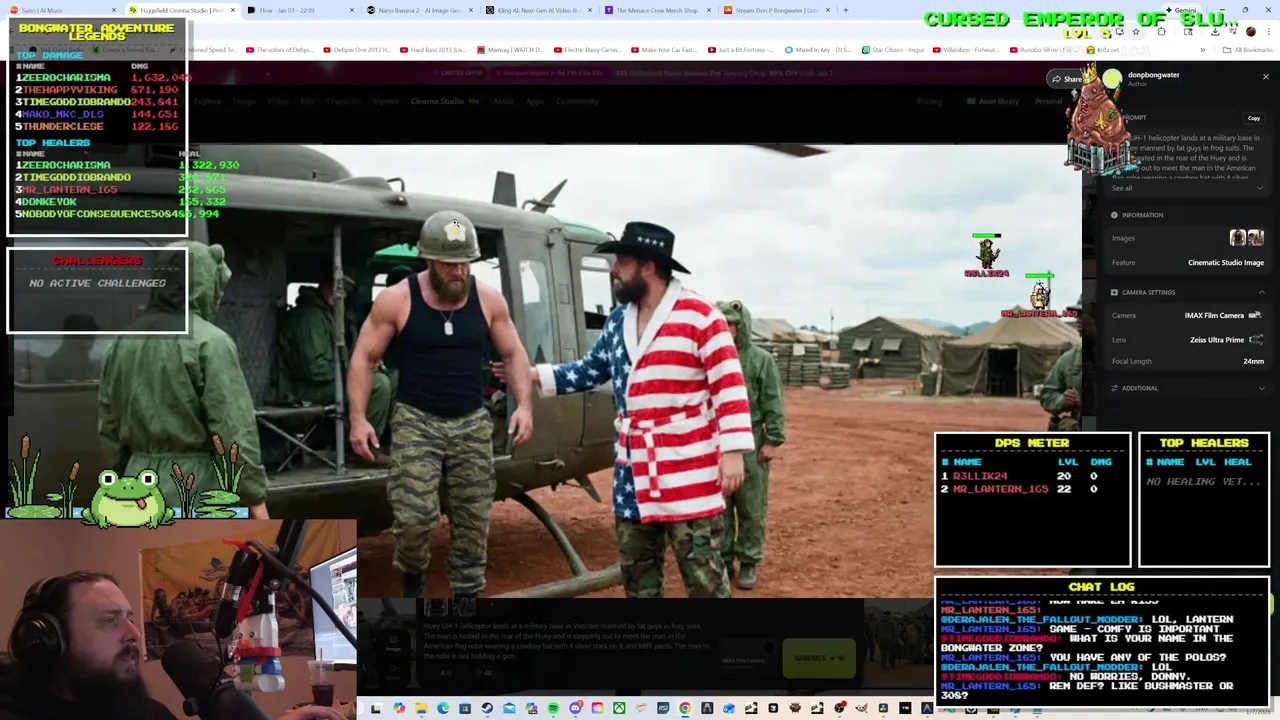The image size is (1280, 720).
Task: Go to Explore in Higgsfield navigation
Action: coord(208,101)
